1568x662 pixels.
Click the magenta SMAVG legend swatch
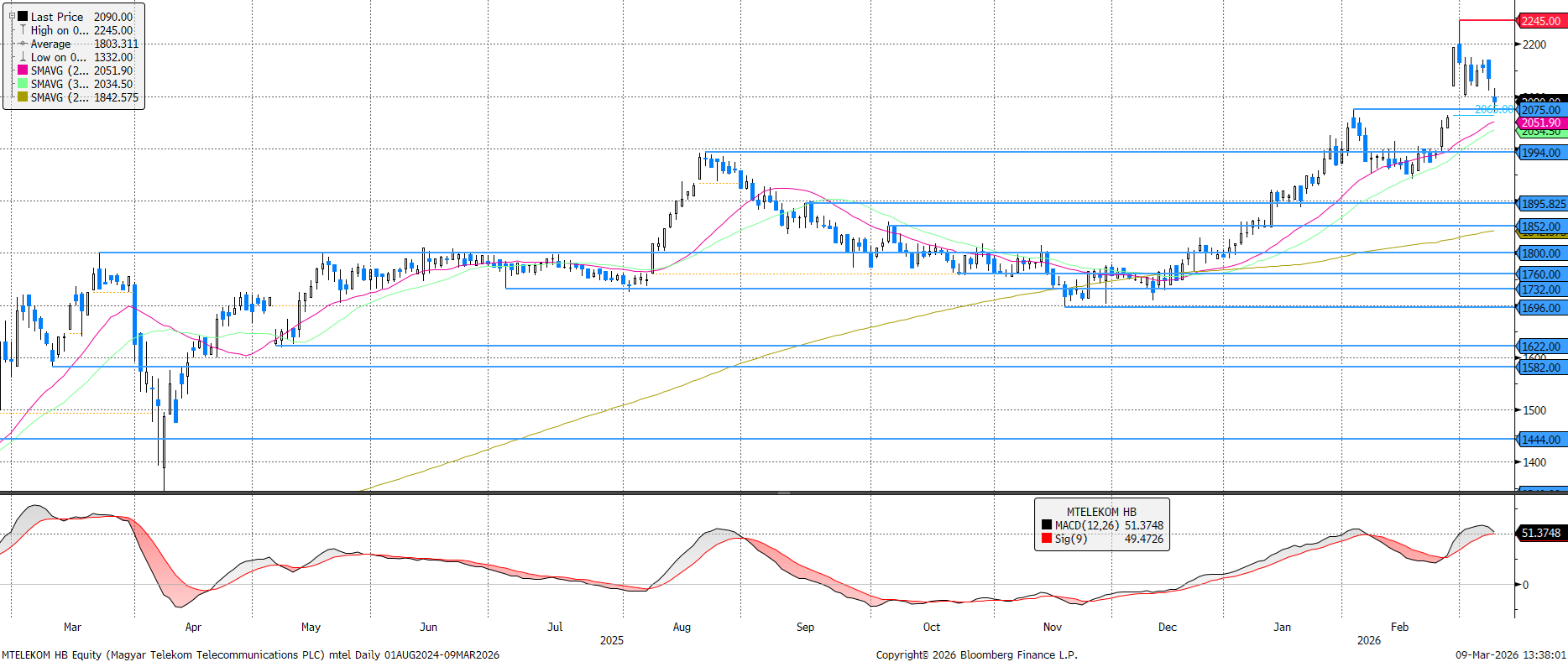point(23,70)
